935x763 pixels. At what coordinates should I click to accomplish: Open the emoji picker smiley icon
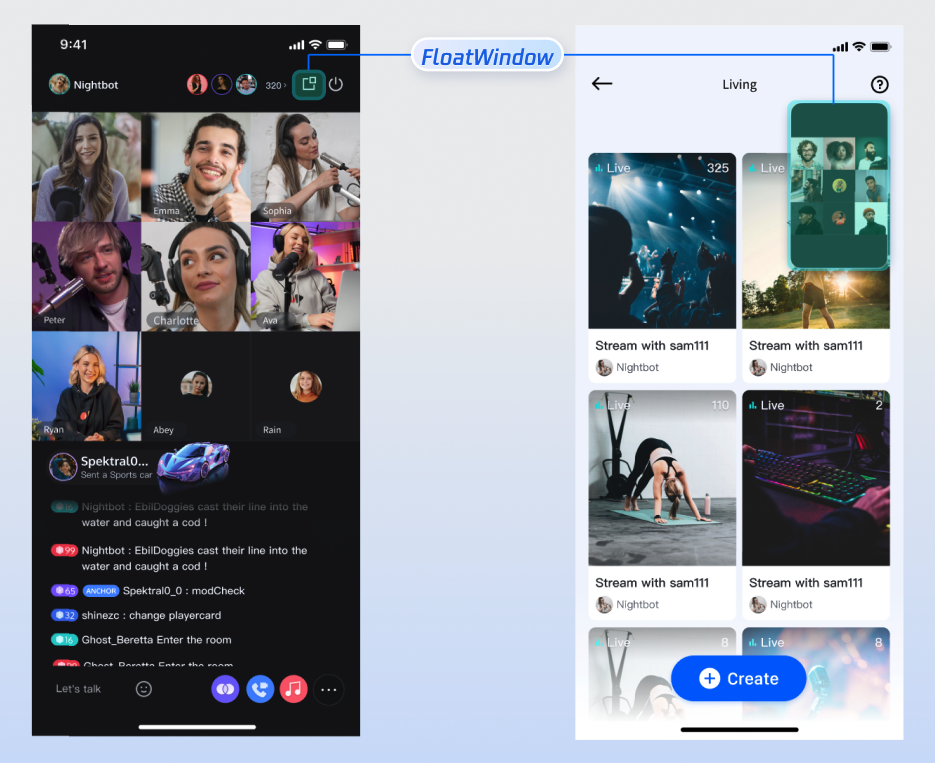(144, 689)
